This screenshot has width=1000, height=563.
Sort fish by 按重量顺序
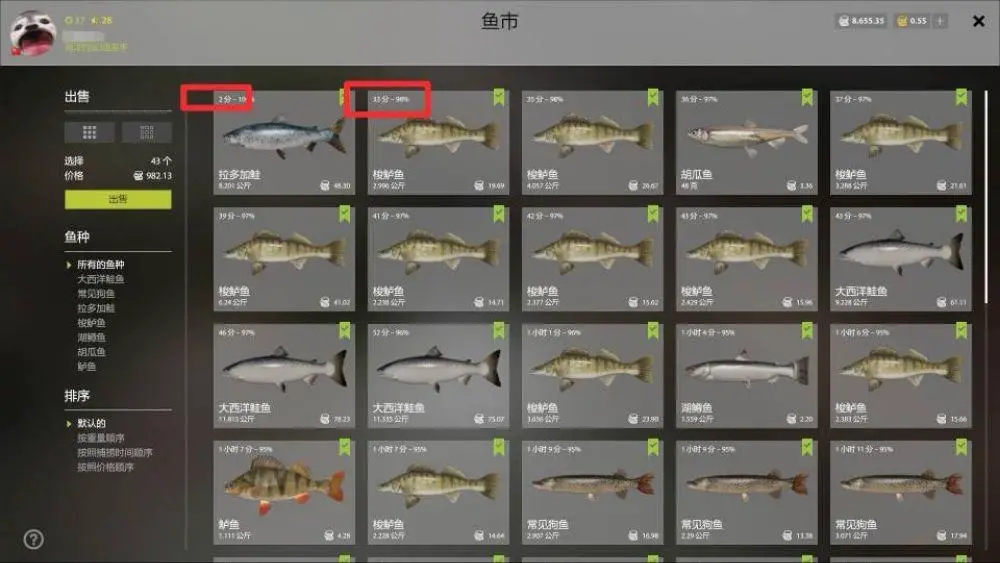click(101, 438)
